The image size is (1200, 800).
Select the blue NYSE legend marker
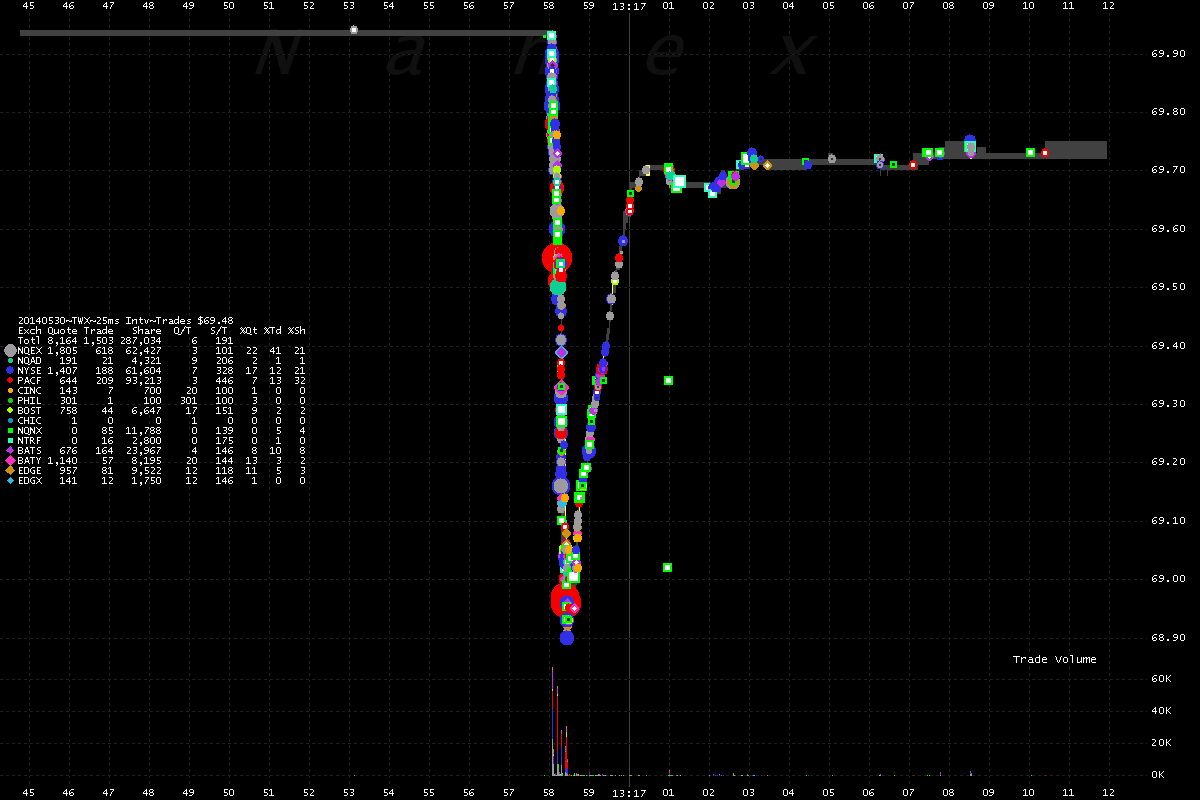pyautogui.click(x=10, y=371)
